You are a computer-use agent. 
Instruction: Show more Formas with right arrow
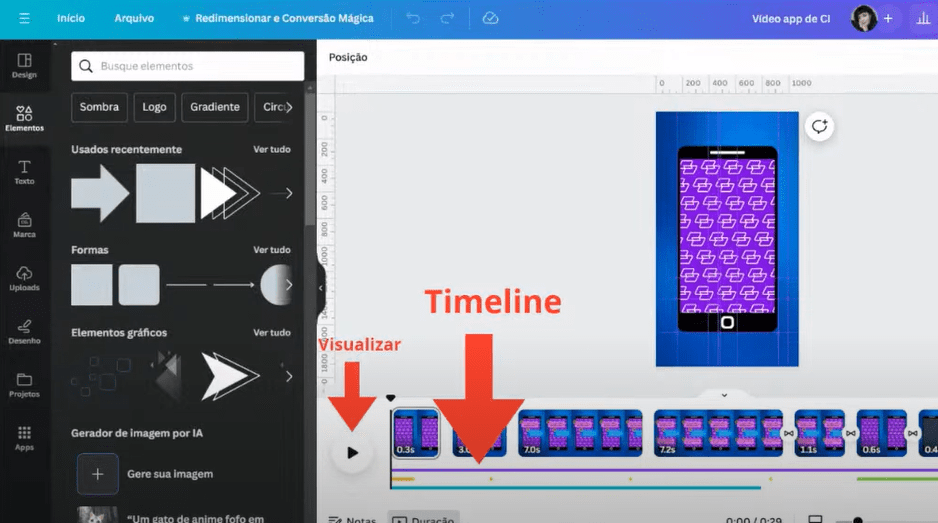pos(289,285)
